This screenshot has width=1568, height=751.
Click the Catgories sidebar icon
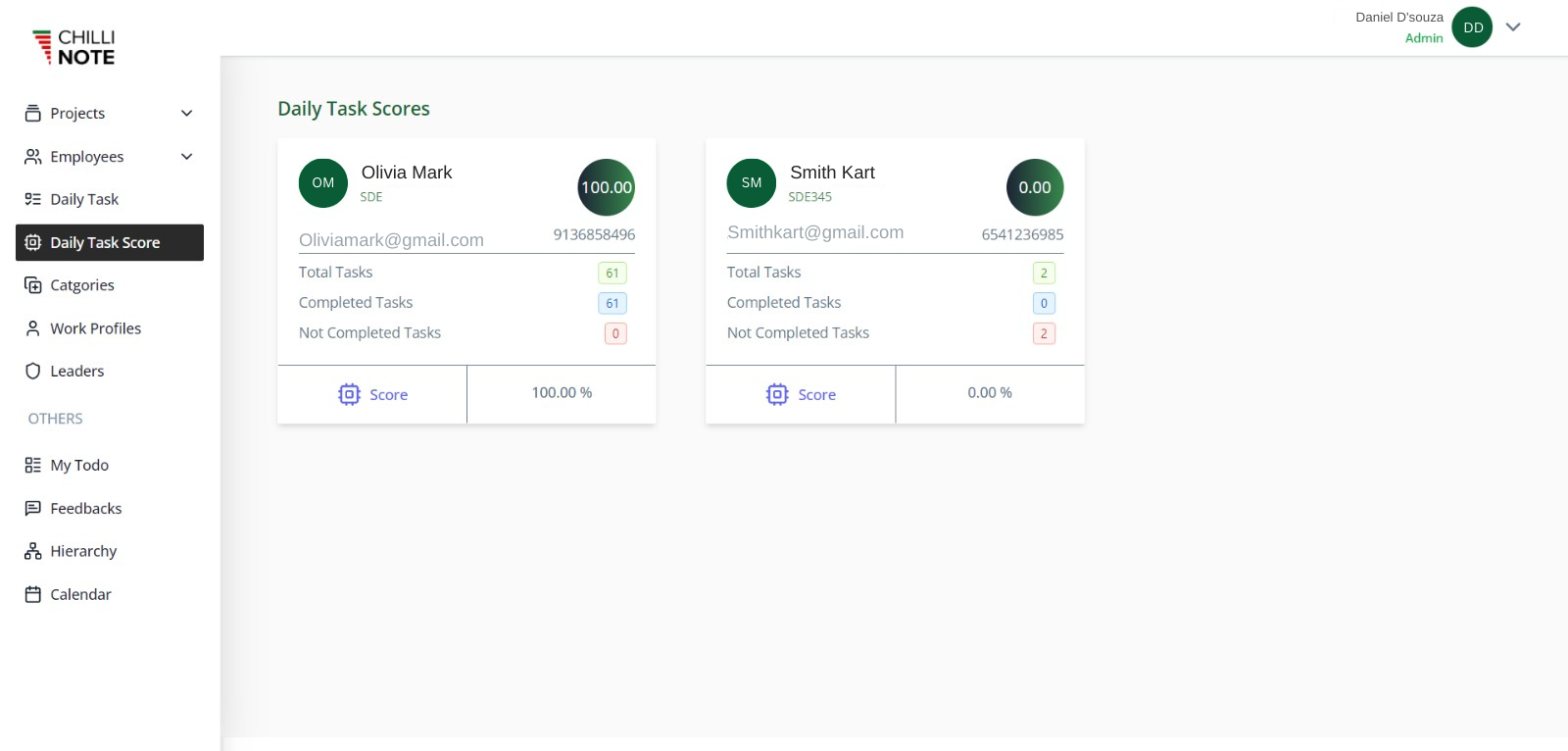coord(32,285)
